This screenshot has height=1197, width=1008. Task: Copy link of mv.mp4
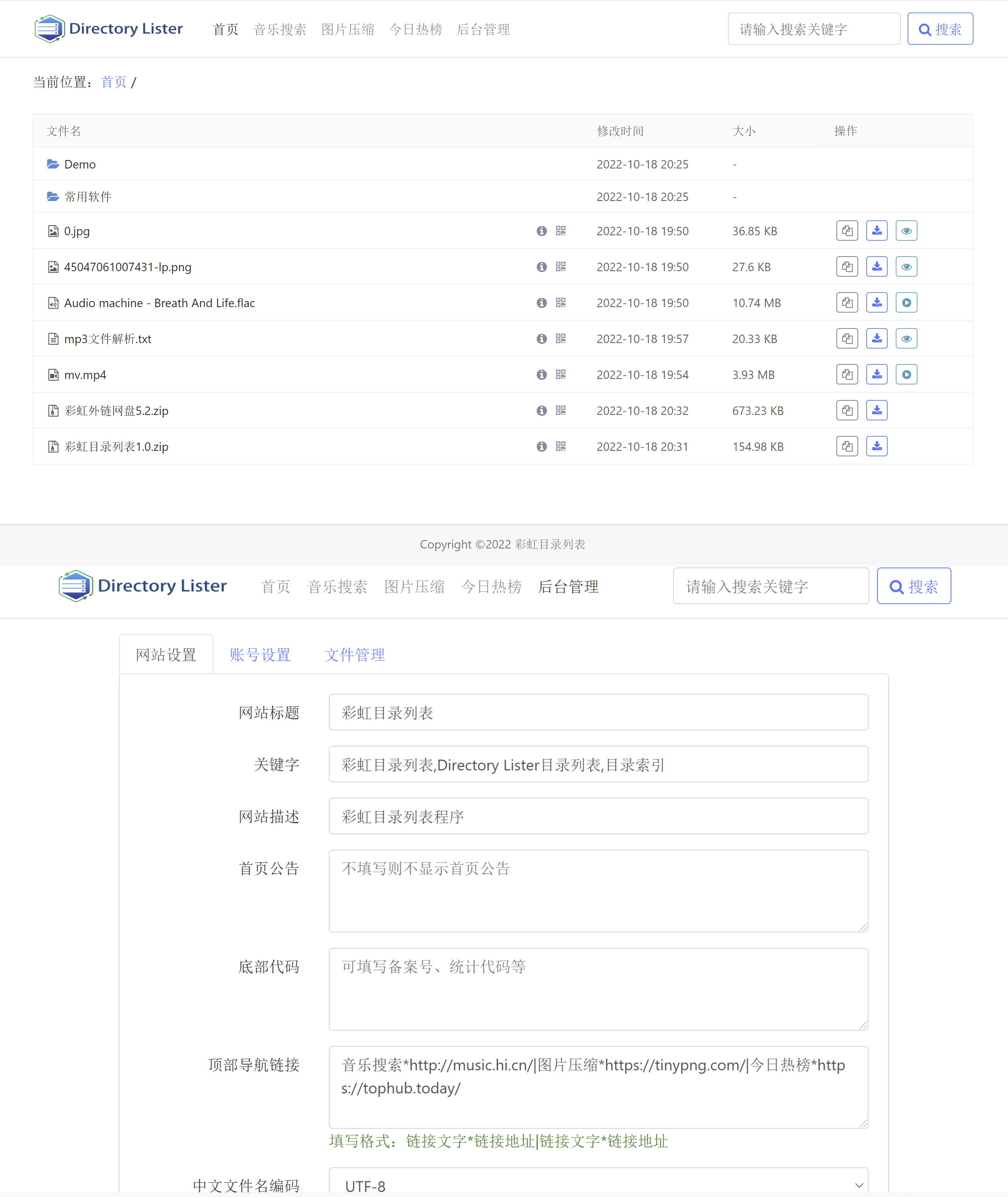(847, 375)
